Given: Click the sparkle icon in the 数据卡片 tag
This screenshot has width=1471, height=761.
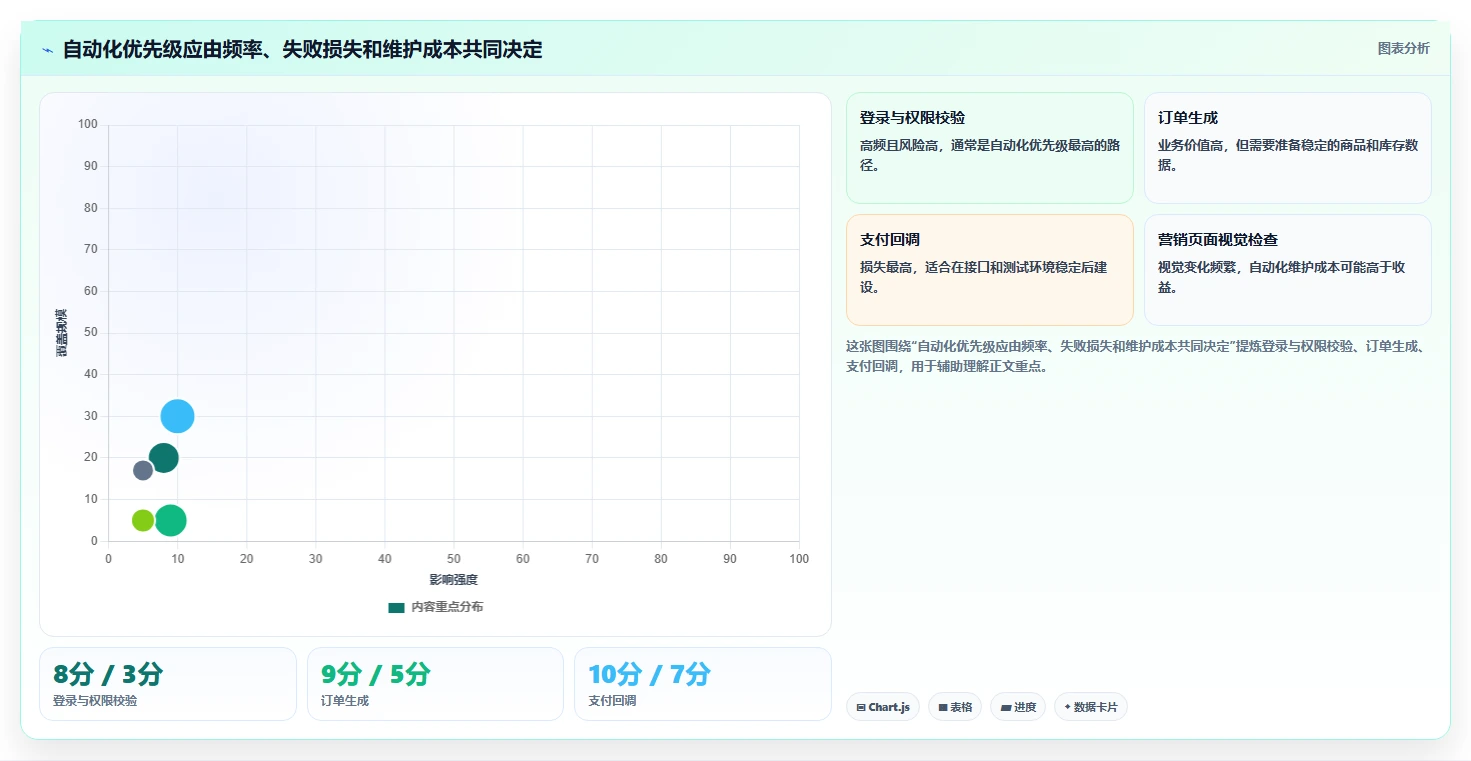Looking at the screenshot, I should coord(1068,707).
